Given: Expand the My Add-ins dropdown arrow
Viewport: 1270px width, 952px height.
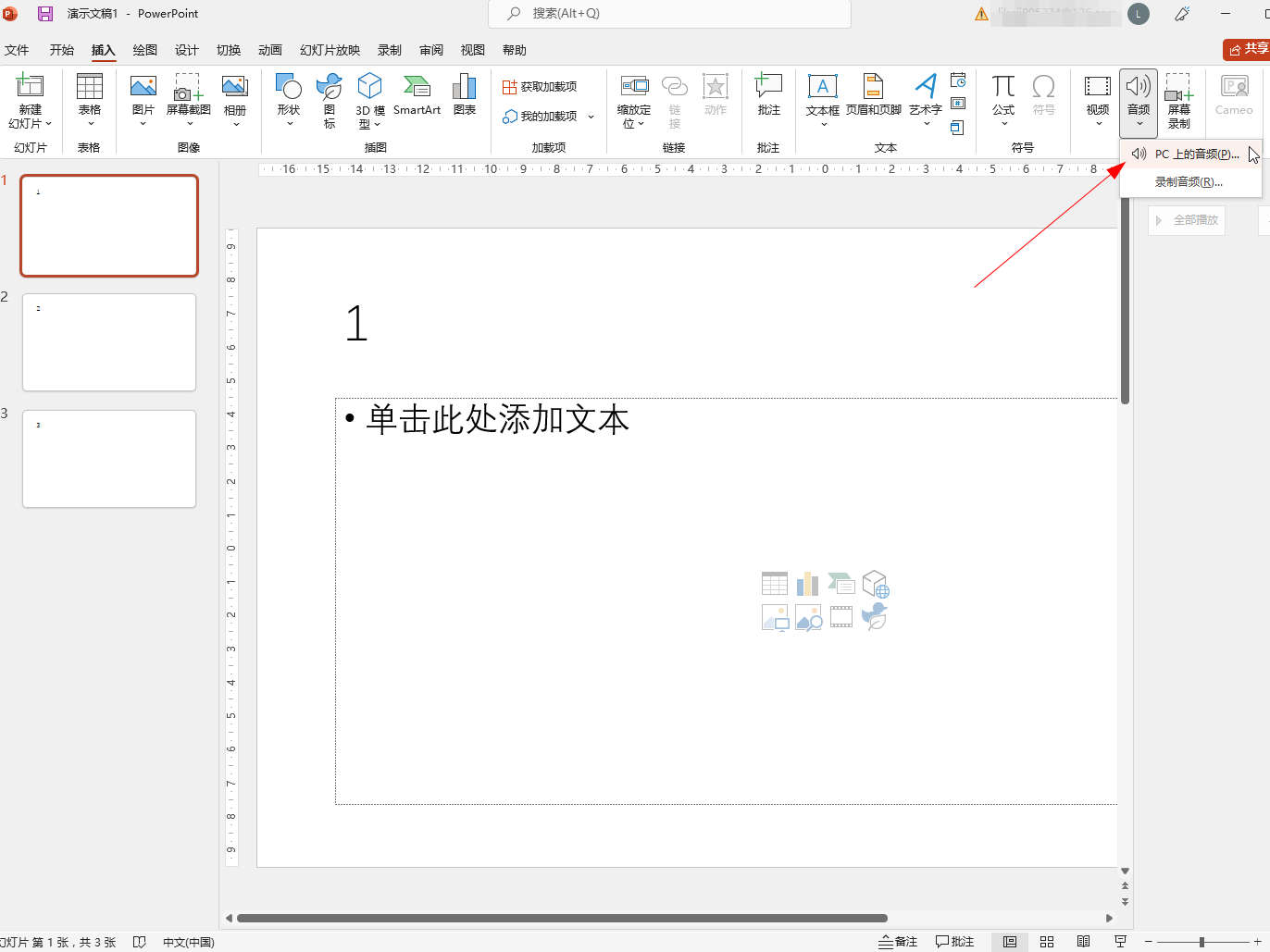Looking at the screenshot, I should click(x=591, y=117).
